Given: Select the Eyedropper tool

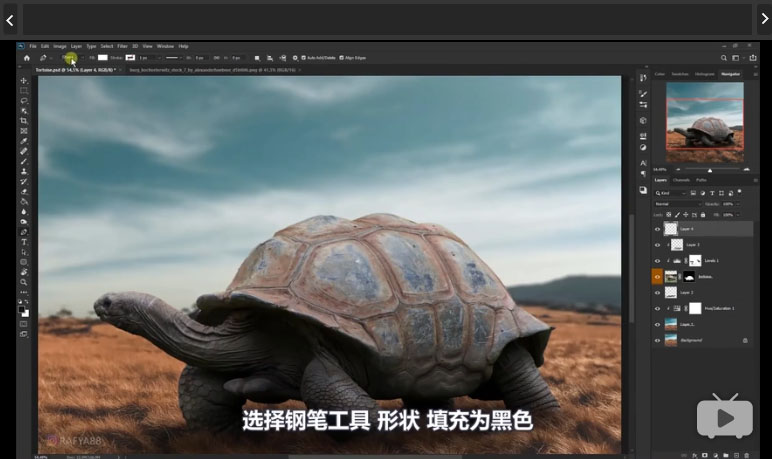Looking at the screenshot, I should tap(24, 141).
